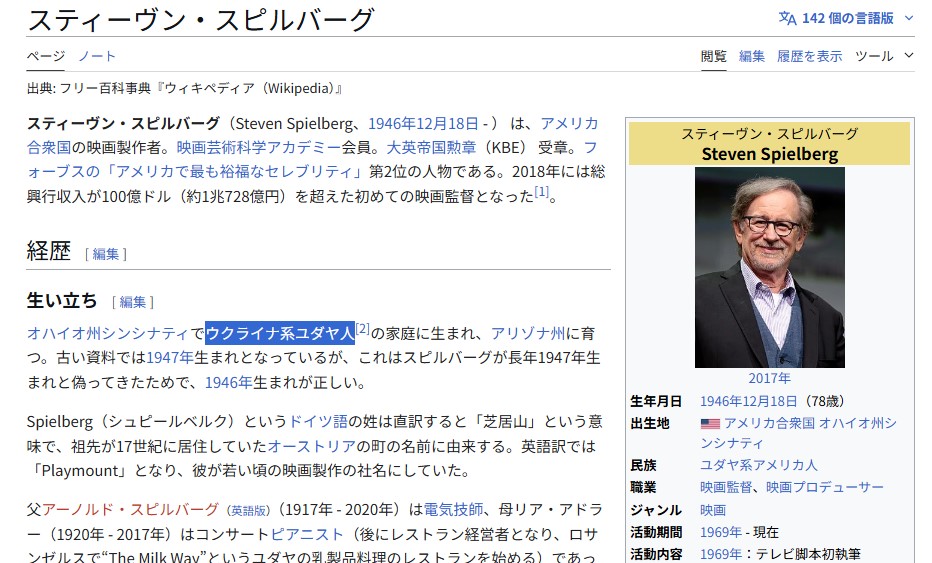The height and width of the screenshot is (563, 932).
Task: Click the 職業 infobox label
Action: 643,487
